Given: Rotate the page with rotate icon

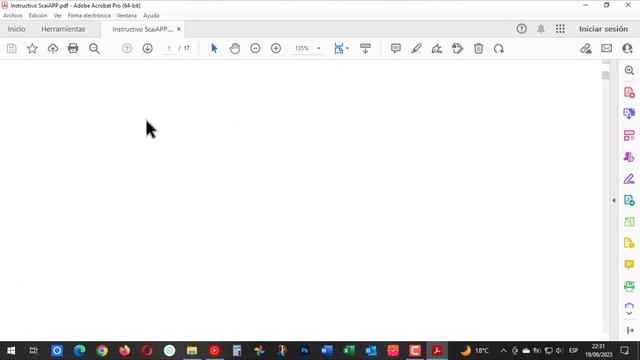Looking at the screenshot, I should click(x=499, y=49).
